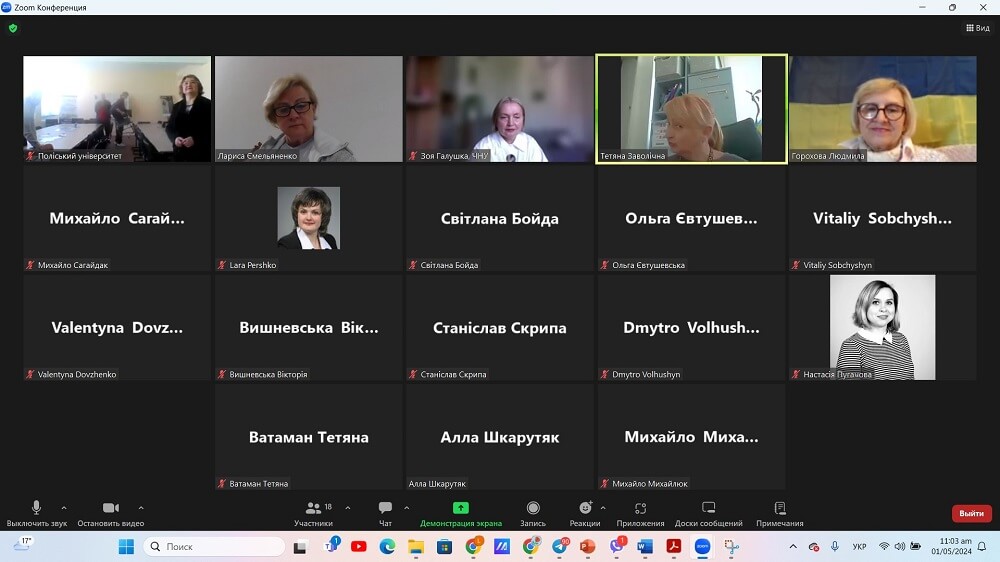This screenshot has height=562, width=1000.
Task: Click the Record meeting icon
Action: (x=533, y=508)
